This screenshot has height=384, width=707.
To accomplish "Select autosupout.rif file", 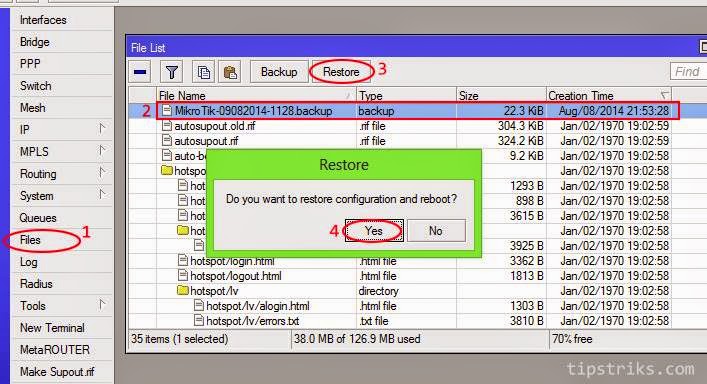I will tap(206, 141).
